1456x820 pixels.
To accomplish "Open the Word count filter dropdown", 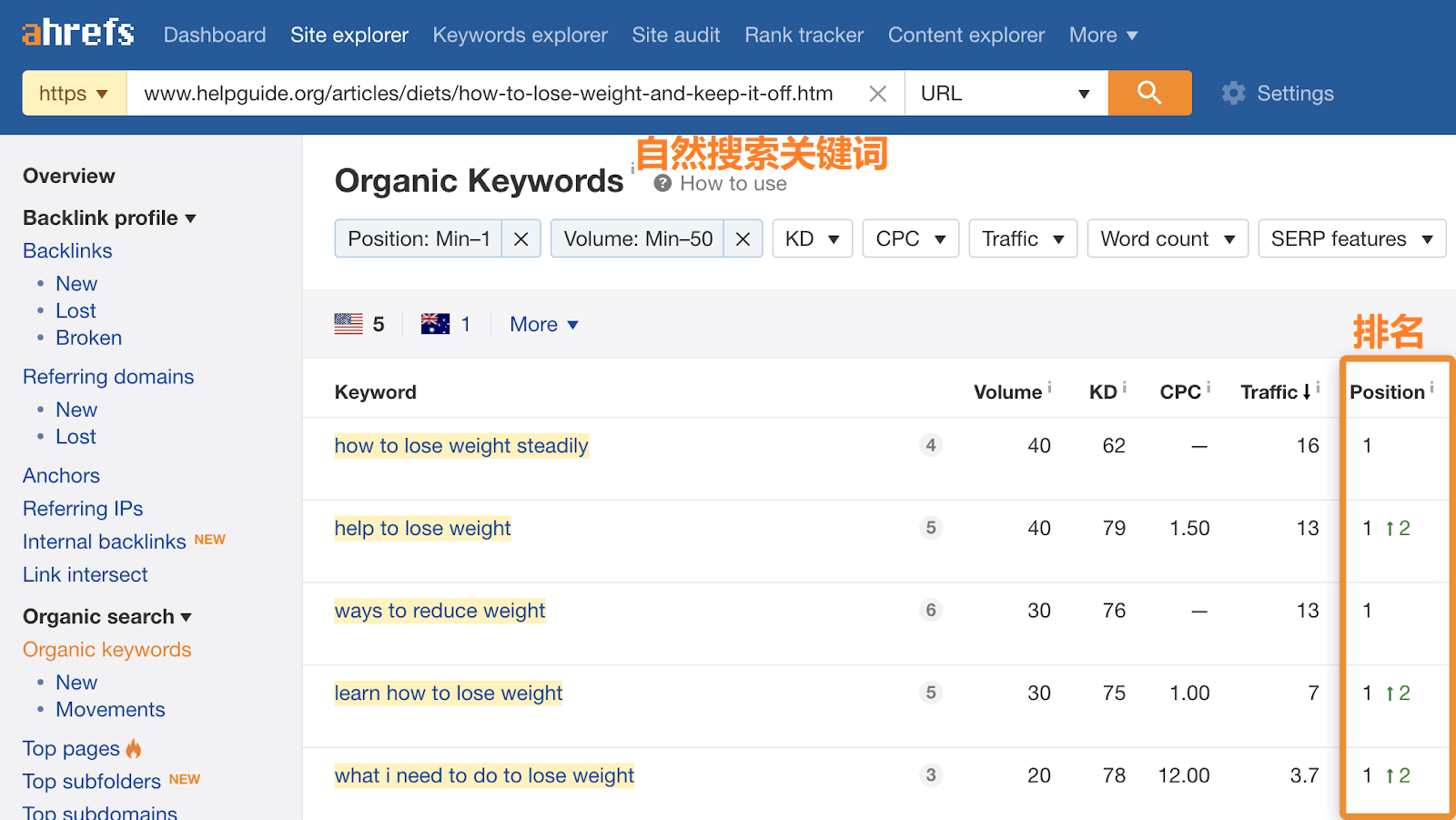I will tap(1167, 238).
